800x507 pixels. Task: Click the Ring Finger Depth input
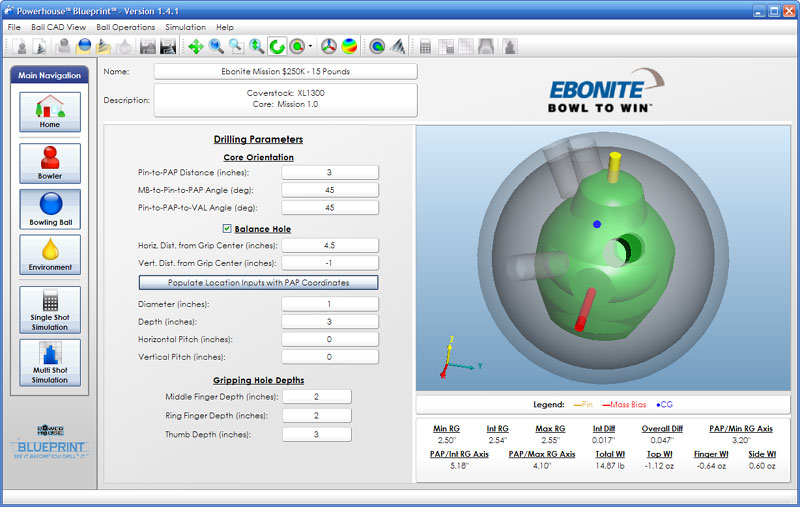pyautogui.click(x=317, y=416)
